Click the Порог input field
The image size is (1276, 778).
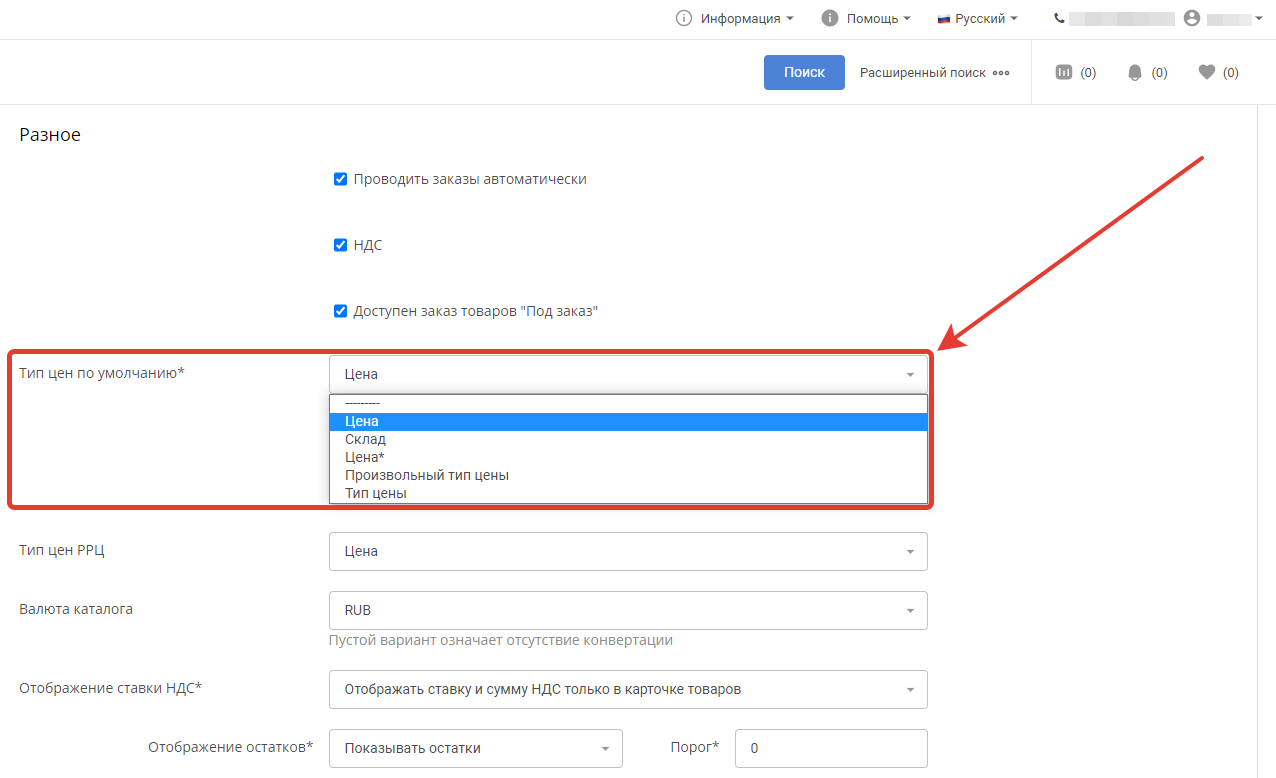[x=830, y=748]
